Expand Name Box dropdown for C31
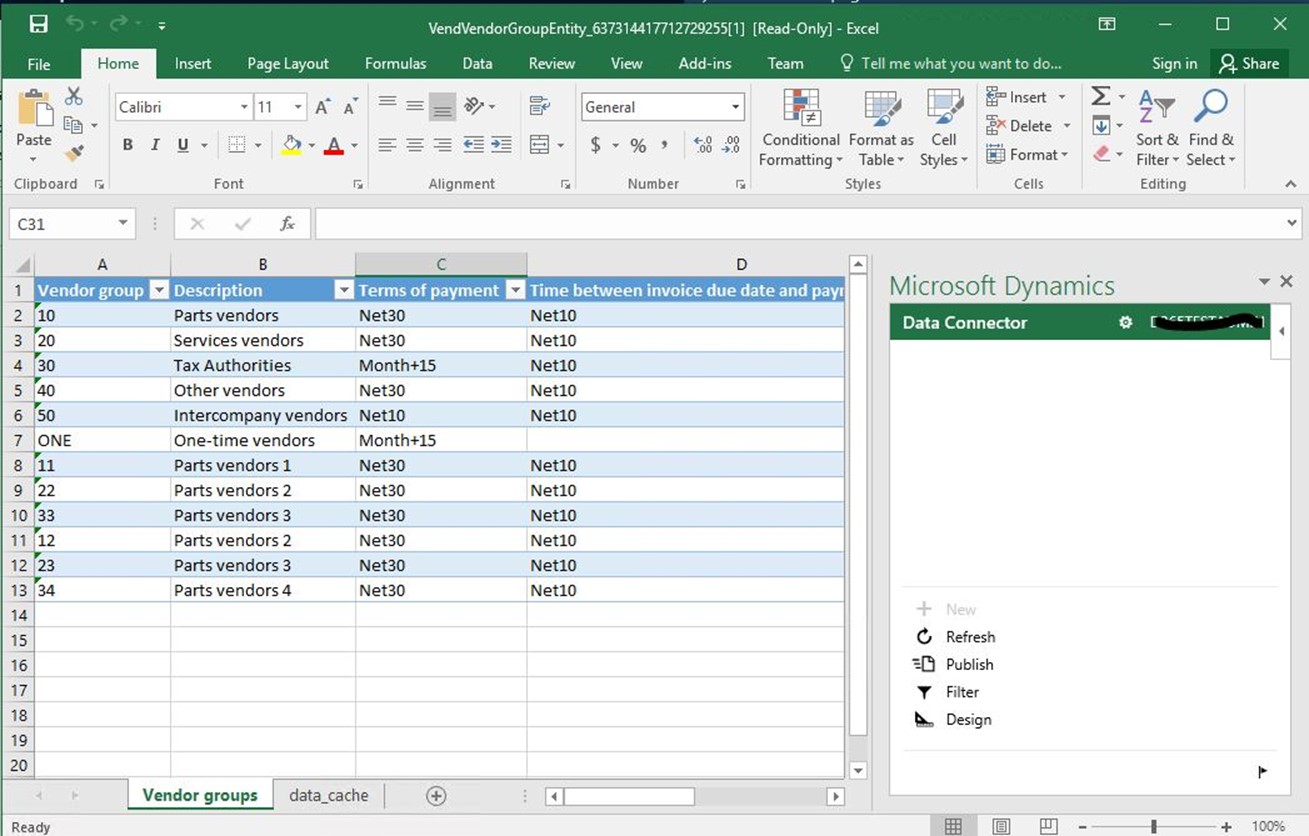1309x836 pixels. pyautogui.click(x=123, y=223)
